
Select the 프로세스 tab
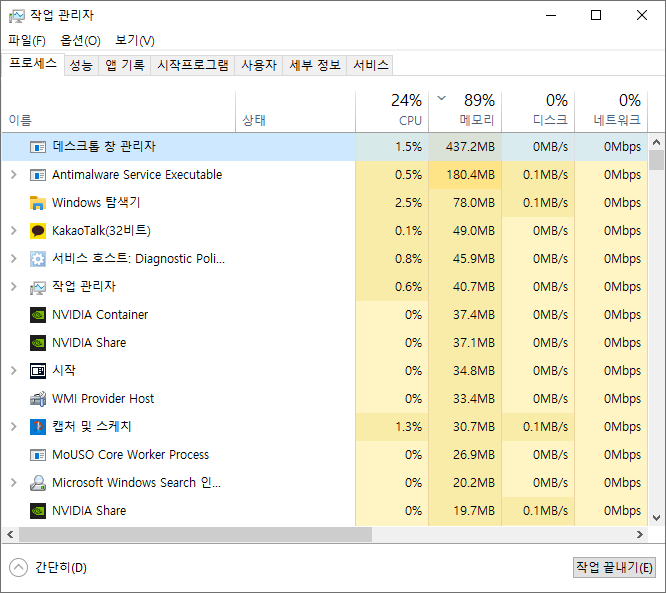coord(33,64)
